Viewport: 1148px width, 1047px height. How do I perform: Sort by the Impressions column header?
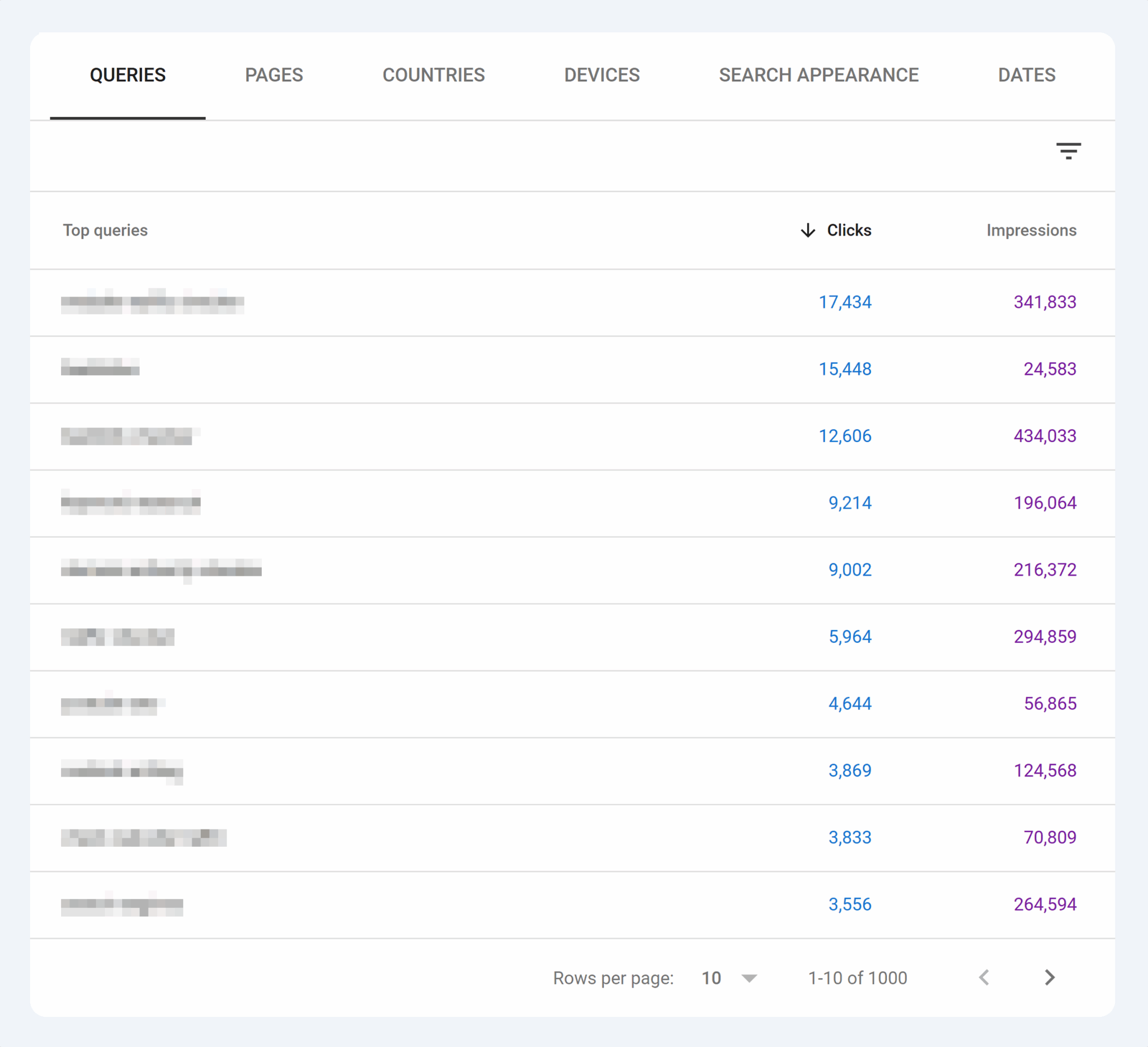click(1031, 230)
